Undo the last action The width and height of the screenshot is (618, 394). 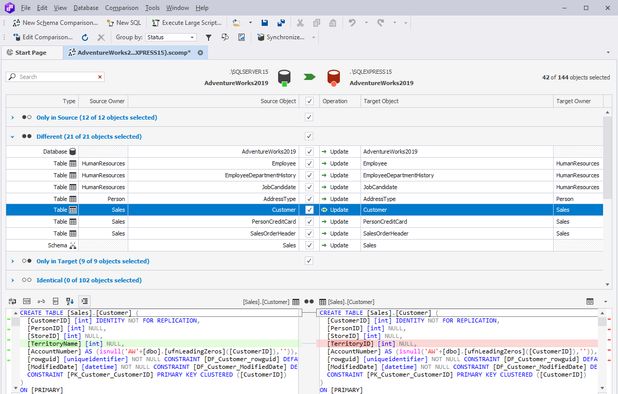tap(352, 23)
